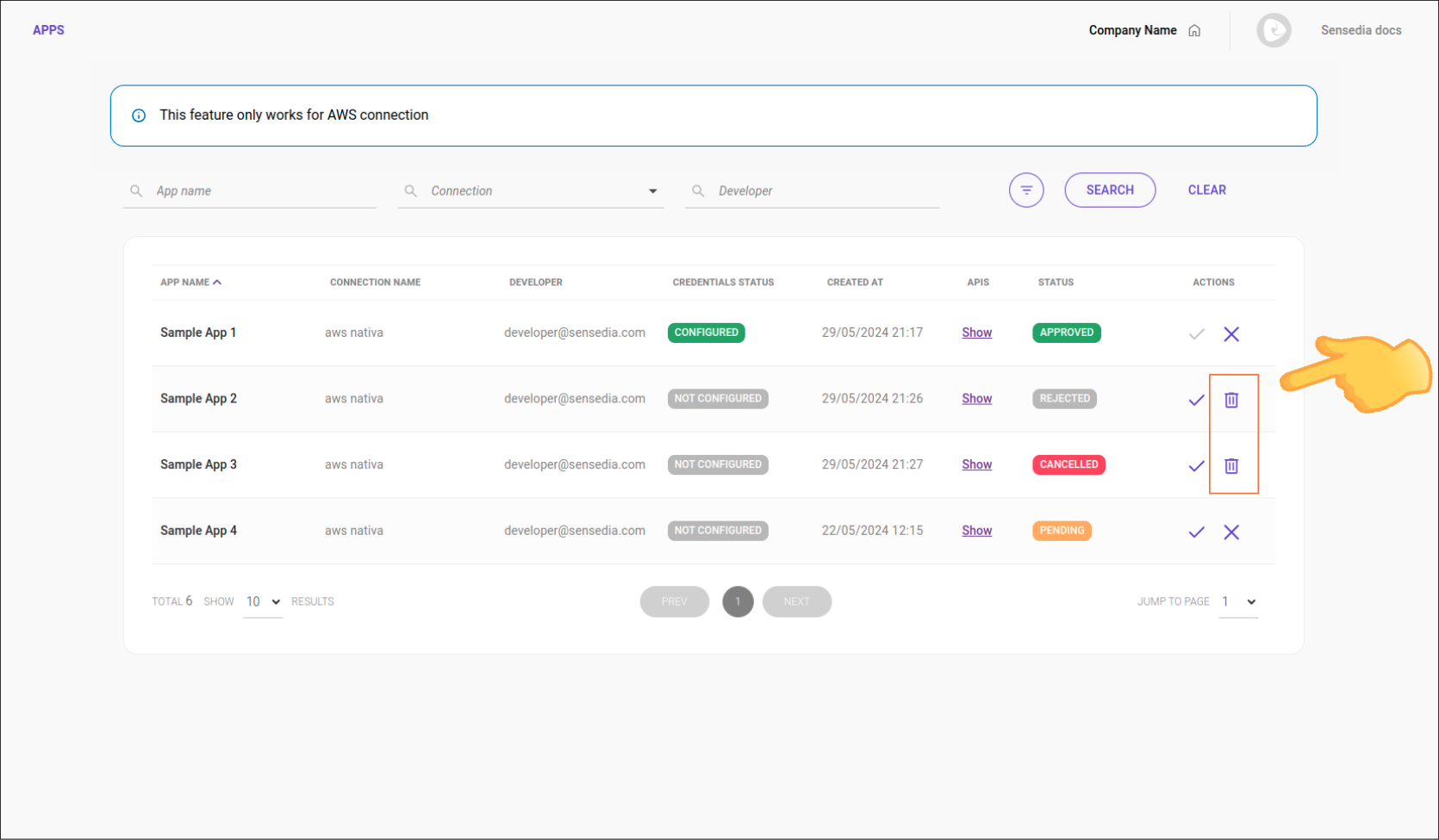
Task: Approve Sample App 3 using the checkmark icon
Action: click(x=1196, y=466)
